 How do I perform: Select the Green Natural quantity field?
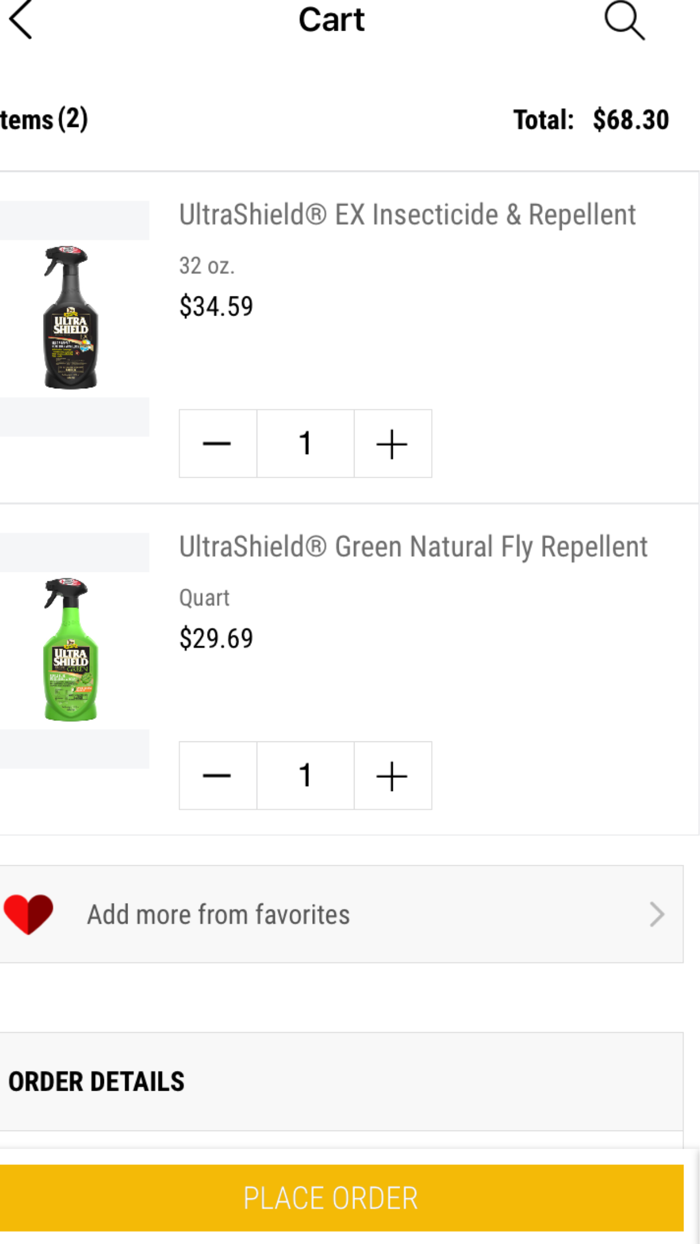click(305, 775)
